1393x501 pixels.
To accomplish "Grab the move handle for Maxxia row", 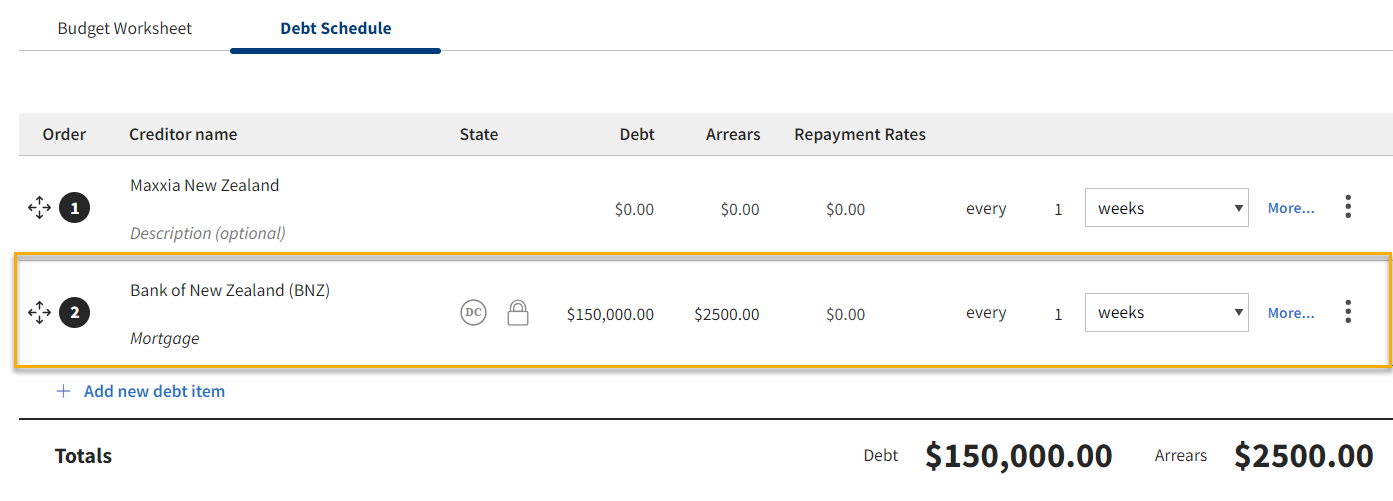I will pyautogui.click(x=39, y=208).
